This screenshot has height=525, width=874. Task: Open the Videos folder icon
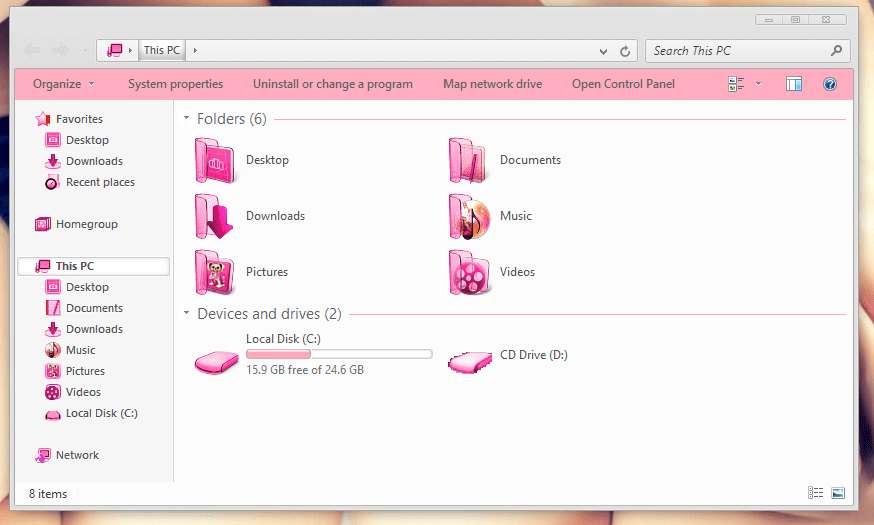coord(469,273)
